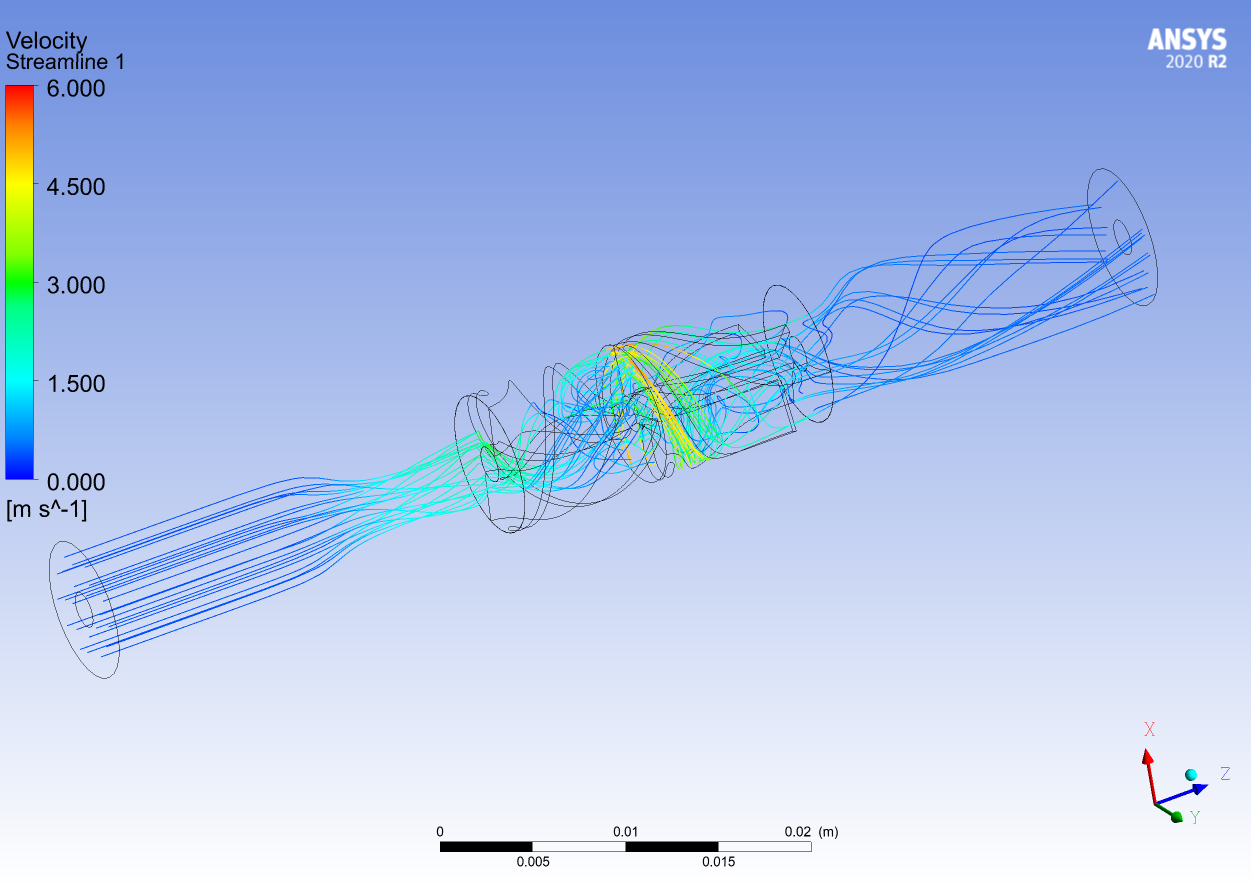Click the cyan sphere on the orientation triad
The width and height of the screenshot is (1251, 887).
pos(1191,775)
